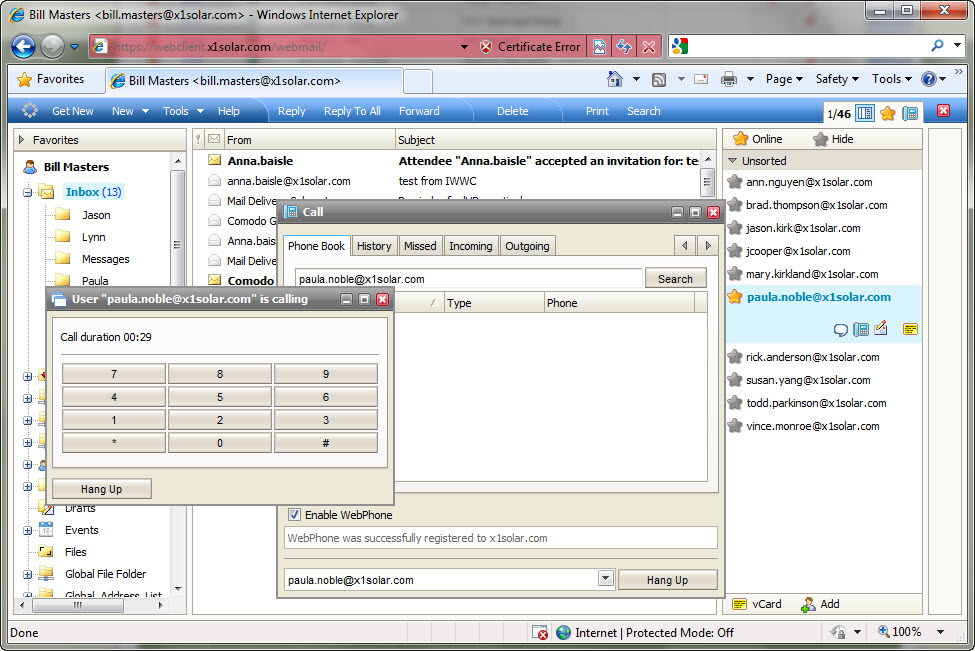Toggle the Online status filter
The image size is (975, 651).
point(757,139)
